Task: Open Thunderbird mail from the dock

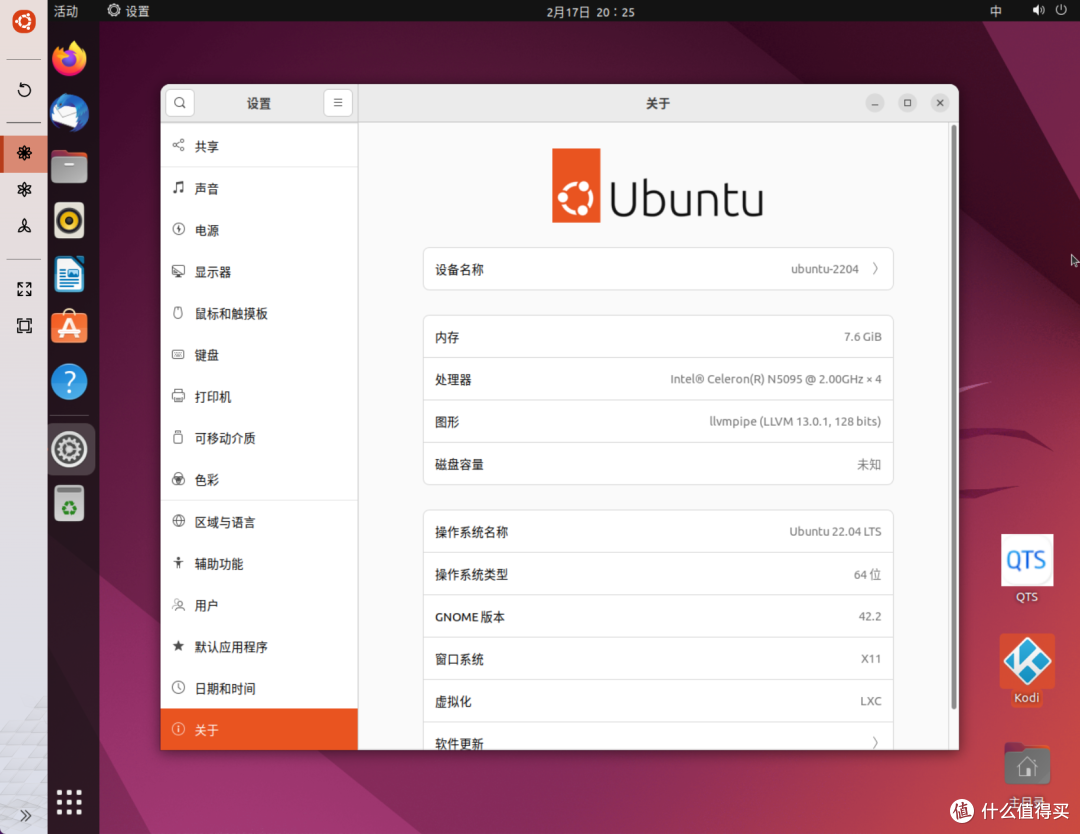Action: point(70,112)
